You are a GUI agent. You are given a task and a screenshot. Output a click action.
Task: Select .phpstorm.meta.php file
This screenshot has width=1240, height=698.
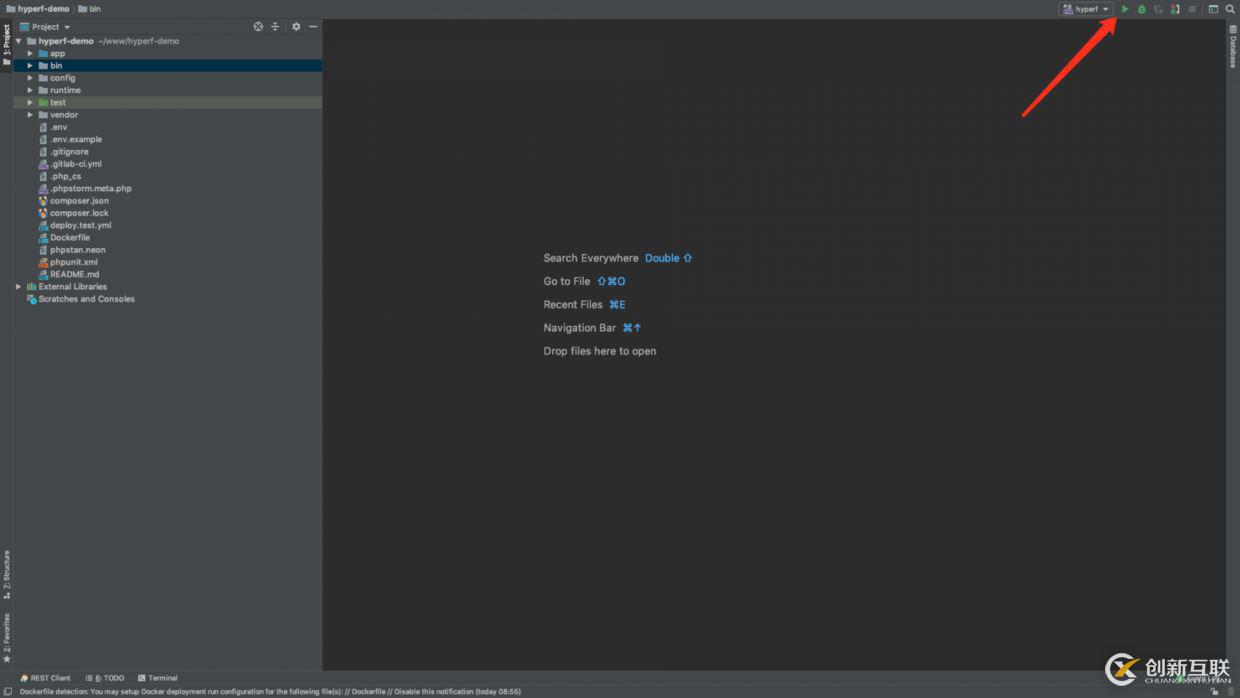point(91,188)
